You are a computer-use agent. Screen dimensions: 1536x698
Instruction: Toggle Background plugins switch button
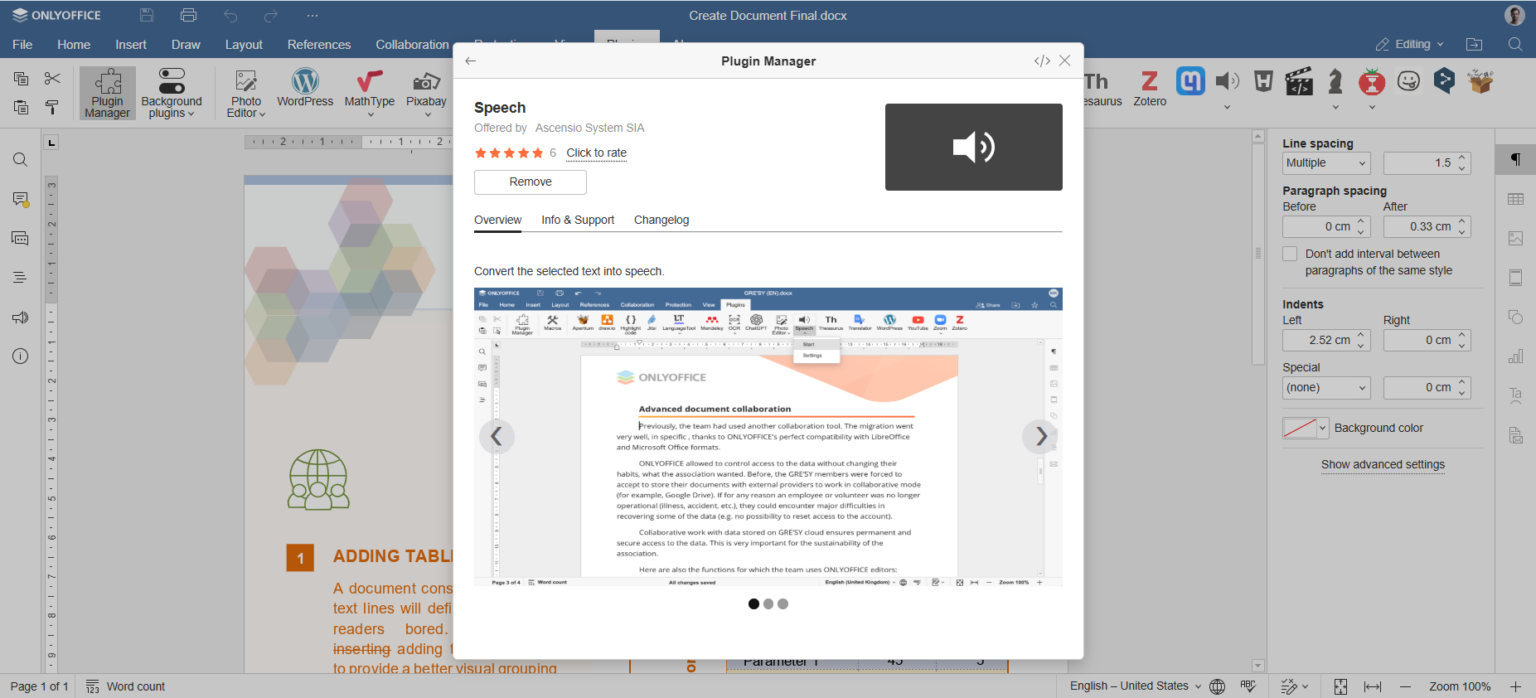[171, 80]
